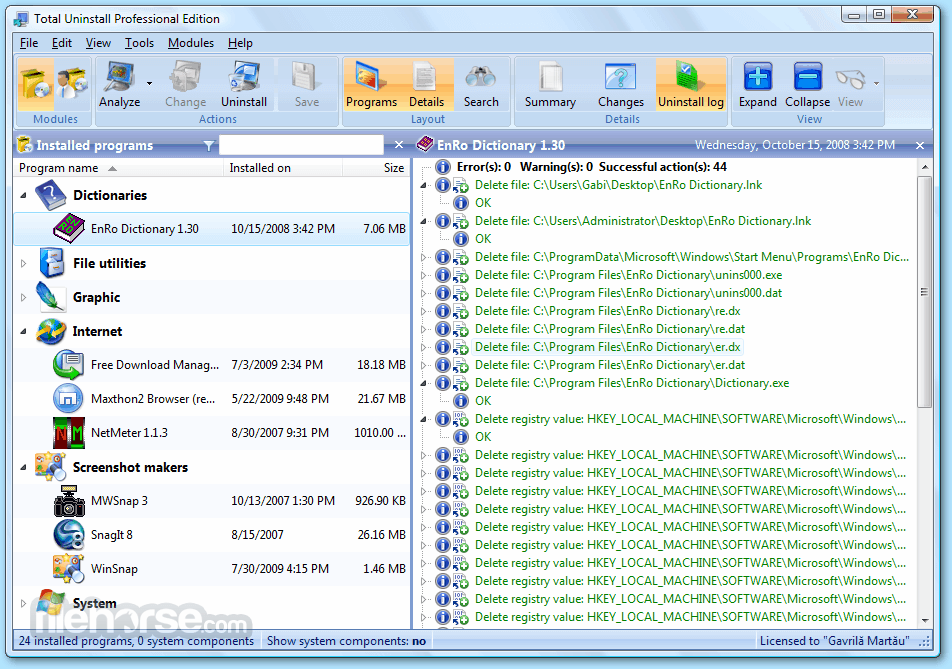Switch to the Changes details view

(x=620, y=84)
